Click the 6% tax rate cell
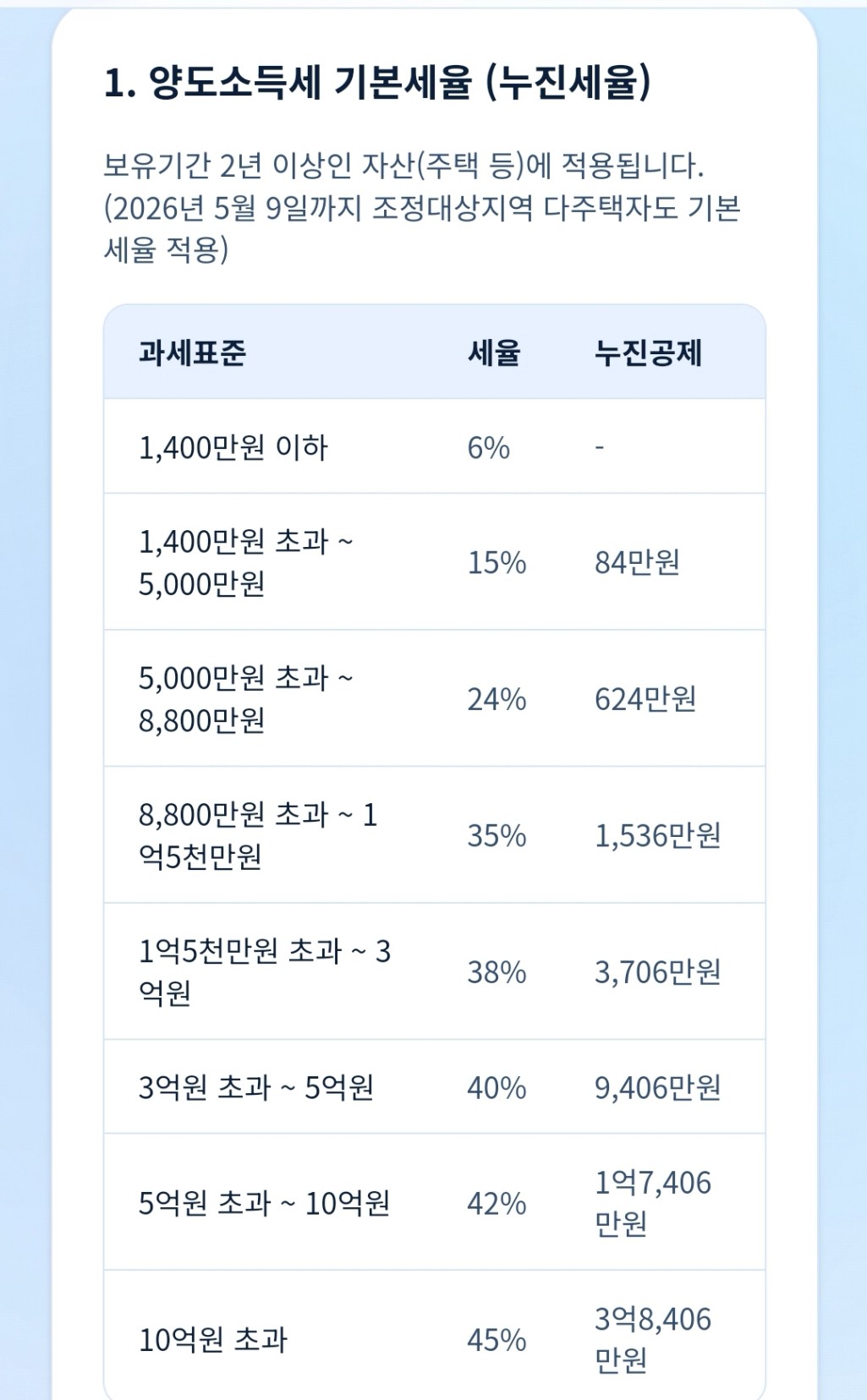867x1400 pixels. click(x=489, y=447)
